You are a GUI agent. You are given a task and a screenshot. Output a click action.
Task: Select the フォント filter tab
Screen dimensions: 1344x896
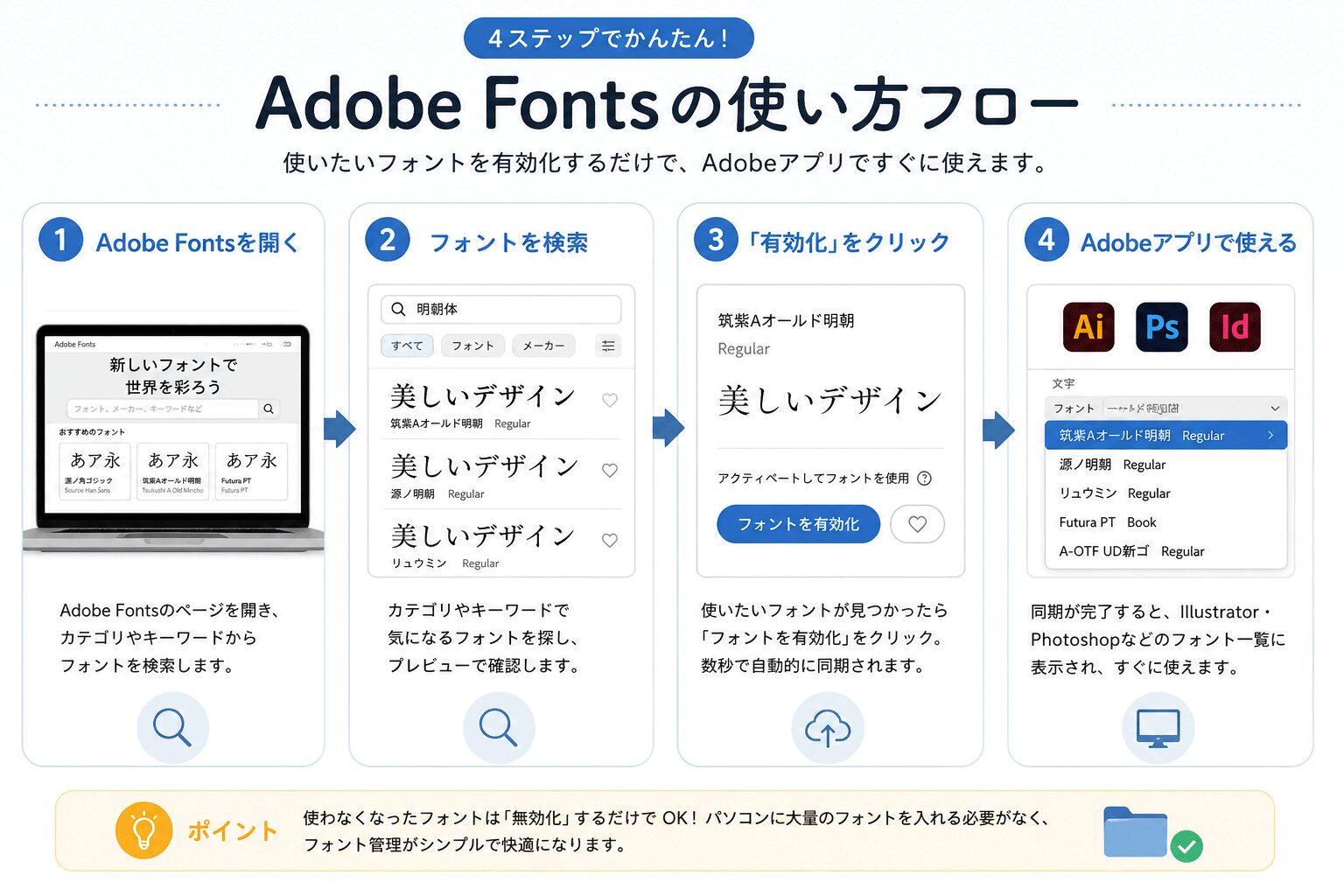point(472,346)
